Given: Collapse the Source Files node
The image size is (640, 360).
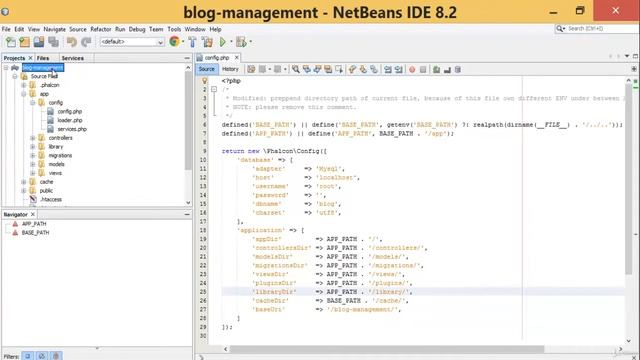Looking at the screenshot, I should [x=15, y=76].
